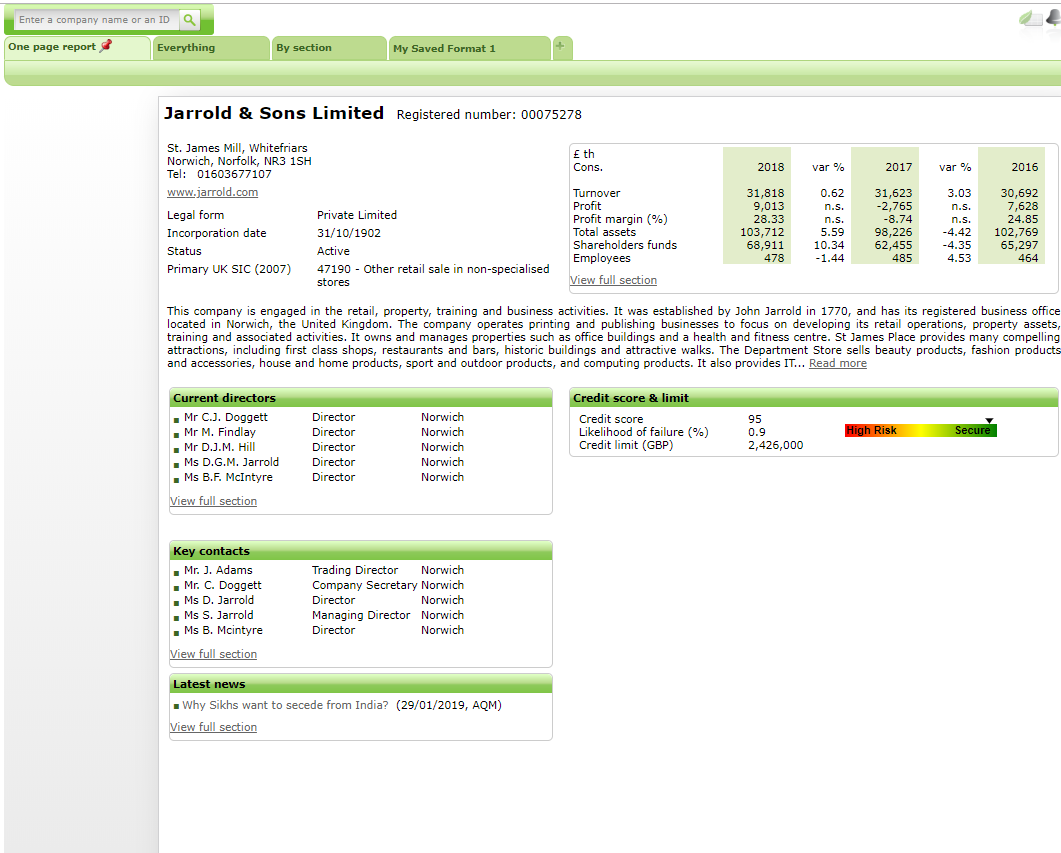The height and width of the screenshot is (853, 1061).
Task: Click the 2018 Turnover value 31,818
Action: click(x=765, y=193)
